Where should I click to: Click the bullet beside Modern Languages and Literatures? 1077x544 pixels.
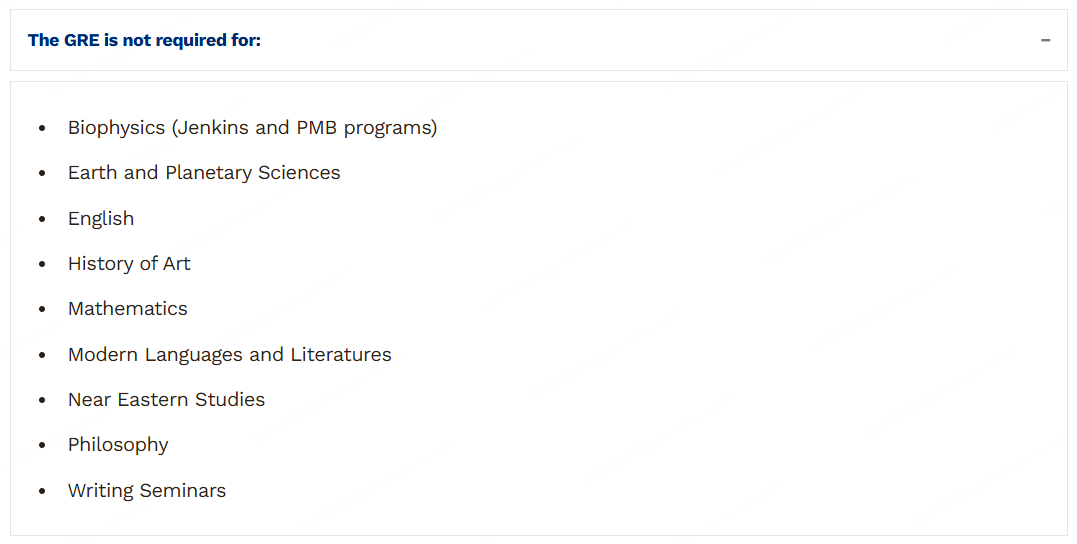42,356
